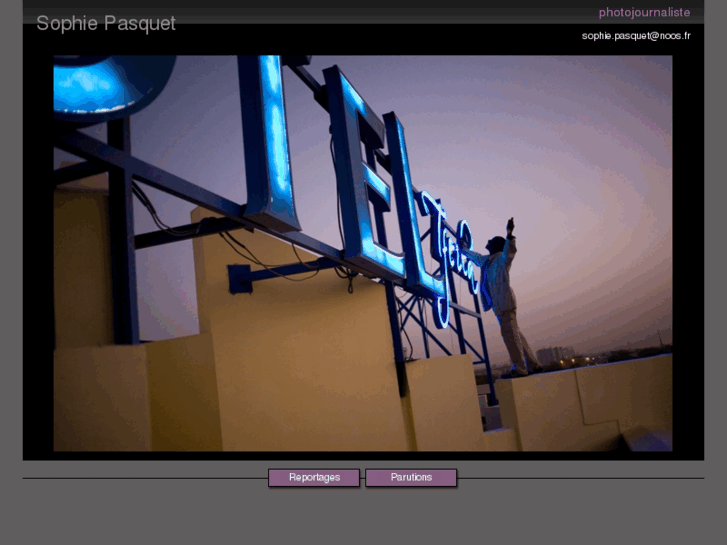Click the photojournaliste heading text

(x=644, y=13)
